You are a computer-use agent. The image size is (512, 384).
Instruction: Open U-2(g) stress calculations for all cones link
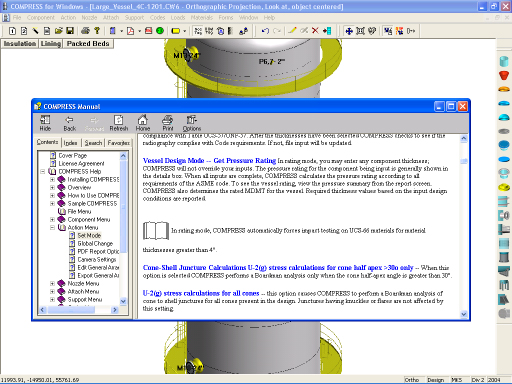[x=201, y=293]
